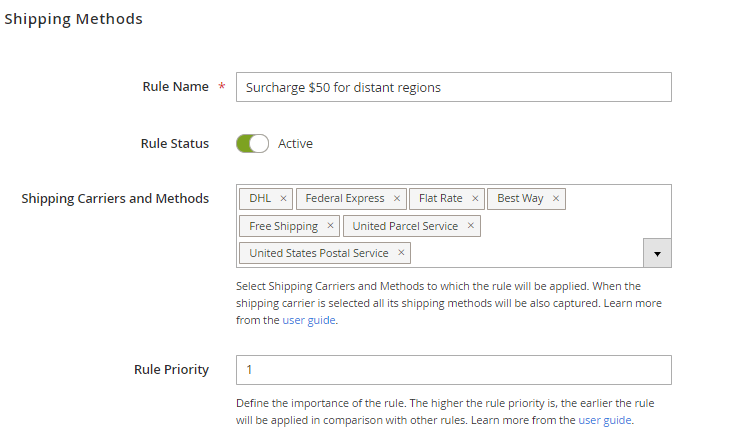This screenshot has width=746, height=443.
Task: Click the Active status label text
Action: pyautogui.click(x=295, y=143)
